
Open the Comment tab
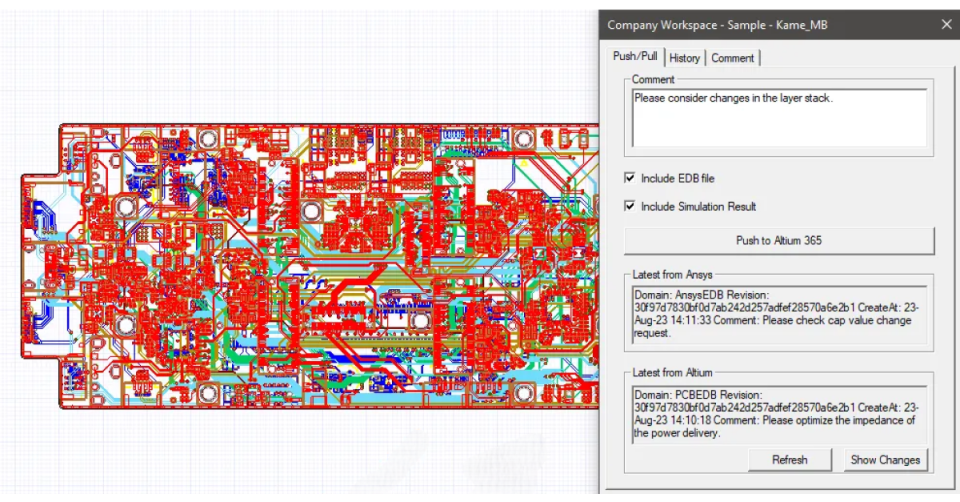pos(732,58)
